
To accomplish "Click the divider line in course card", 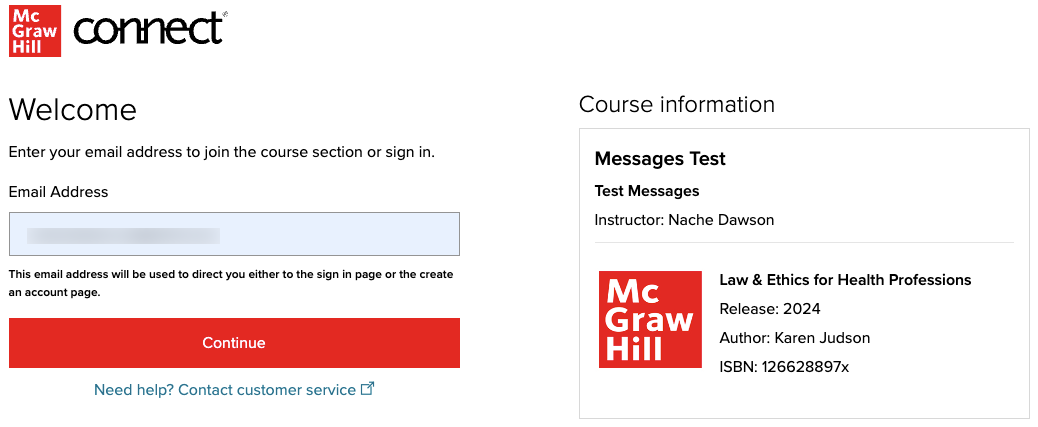I will pos(804,243).
